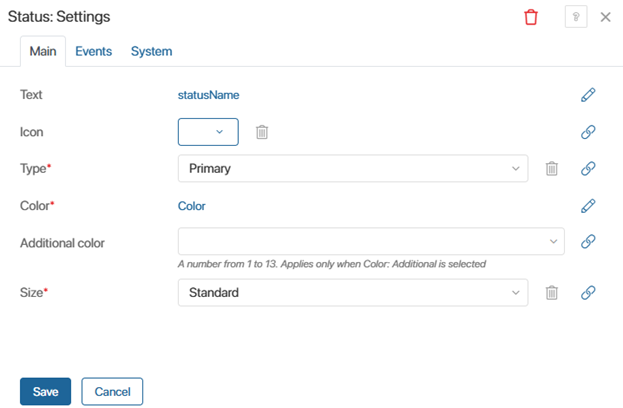Open the help question mark icon
Image resolution: width=623 pixels, height=408 pixels.
click(576, 17)
